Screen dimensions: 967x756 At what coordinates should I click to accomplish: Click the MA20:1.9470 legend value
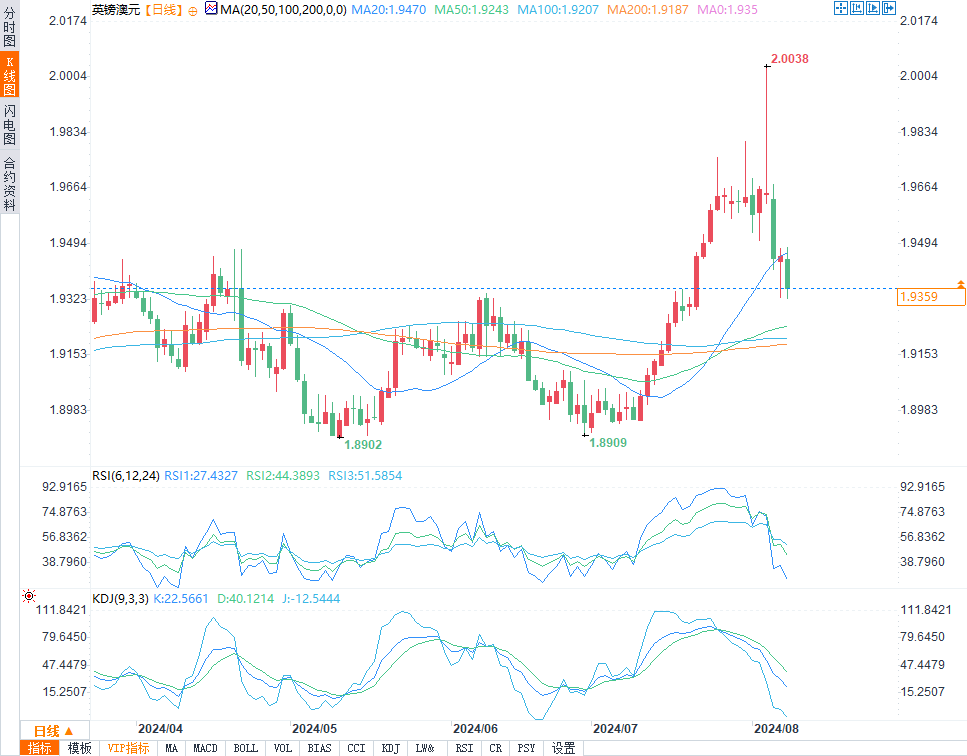pos(389,10)
